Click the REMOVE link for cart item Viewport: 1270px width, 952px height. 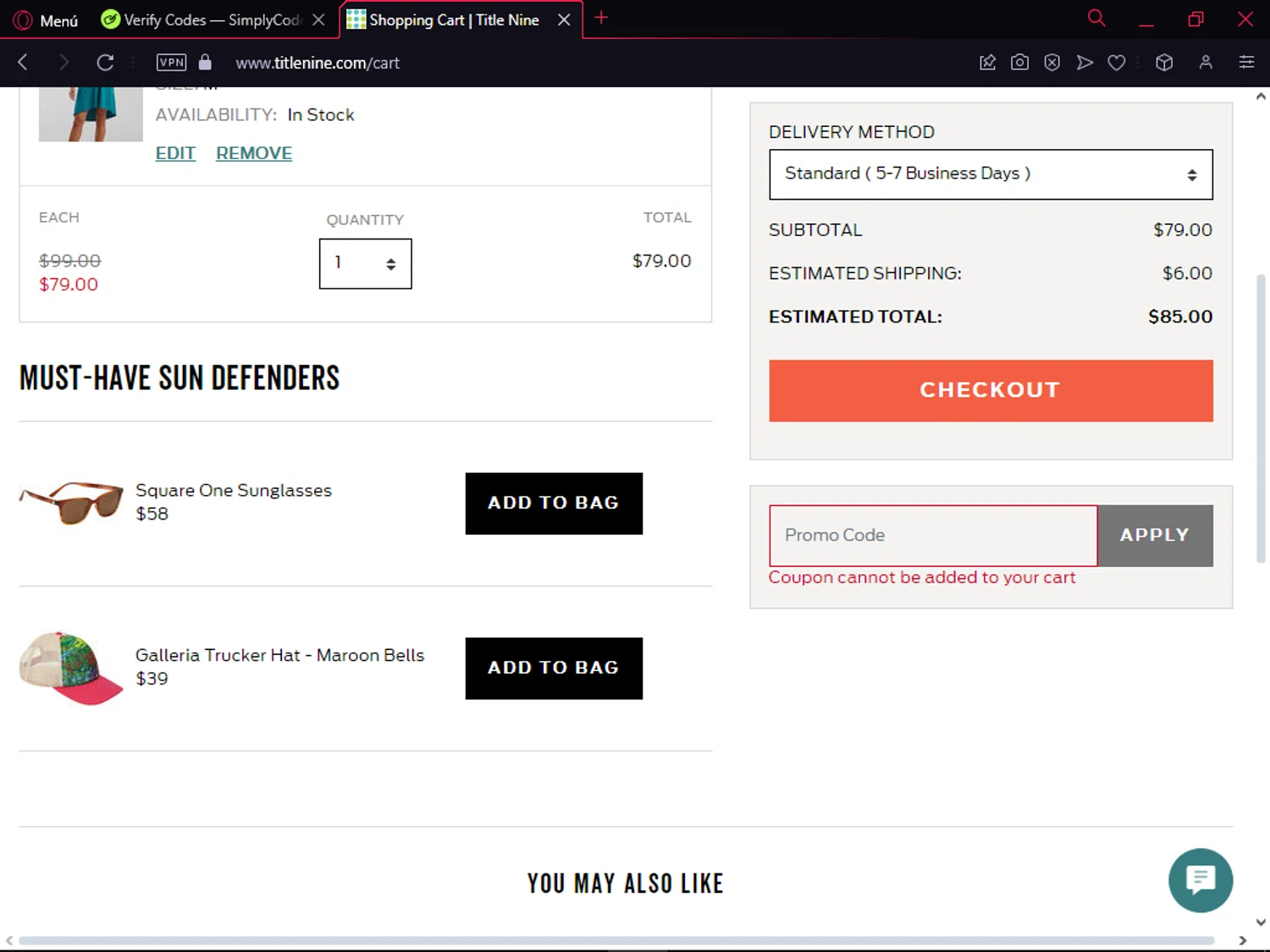tap(254, 153)
